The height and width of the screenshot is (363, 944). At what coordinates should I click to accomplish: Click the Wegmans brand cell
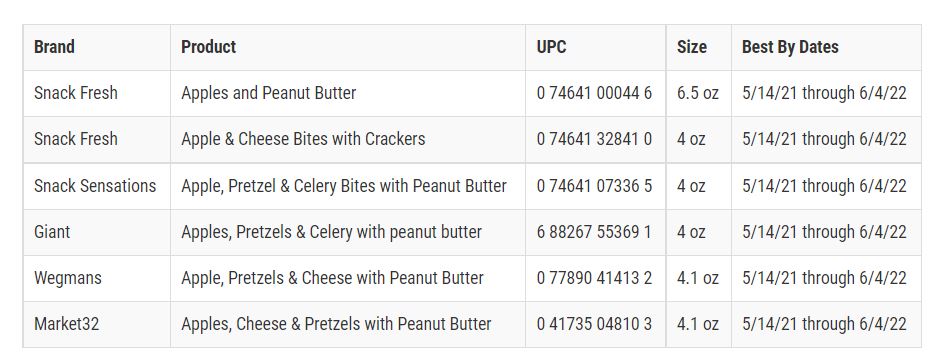96,278
